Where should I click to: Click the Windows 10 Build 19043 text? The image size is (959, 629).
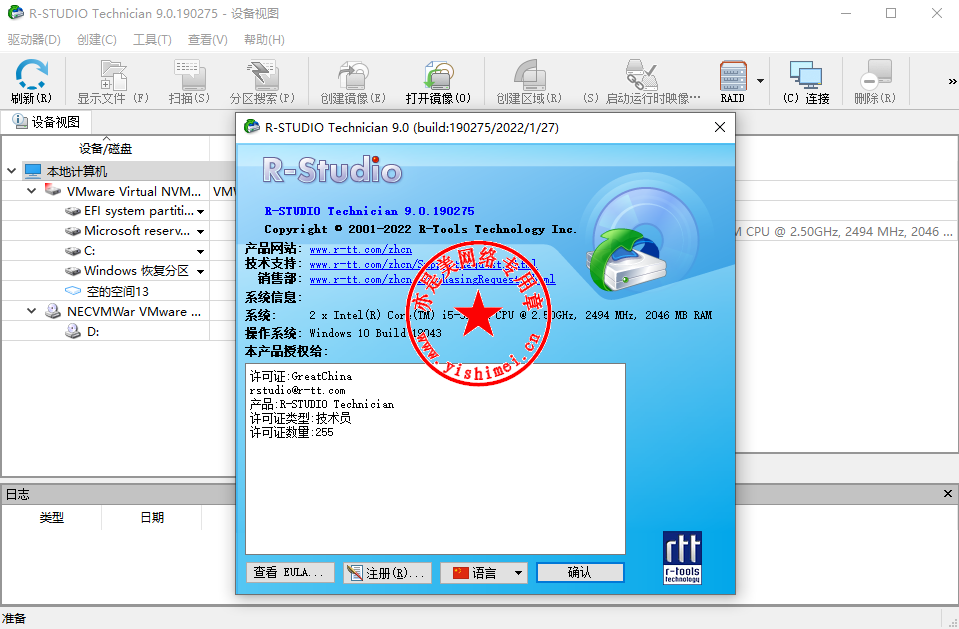[x=375, y=333]
